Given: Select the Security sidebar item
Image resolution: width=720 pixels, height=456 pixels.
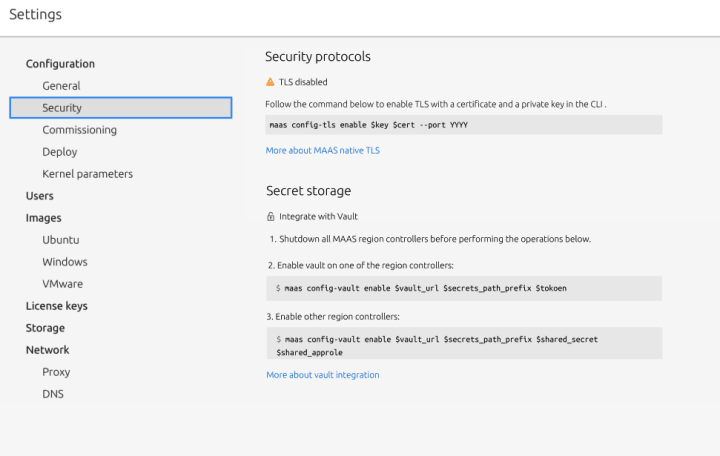Looking at the screenshot, I should [x=121, y=107].
